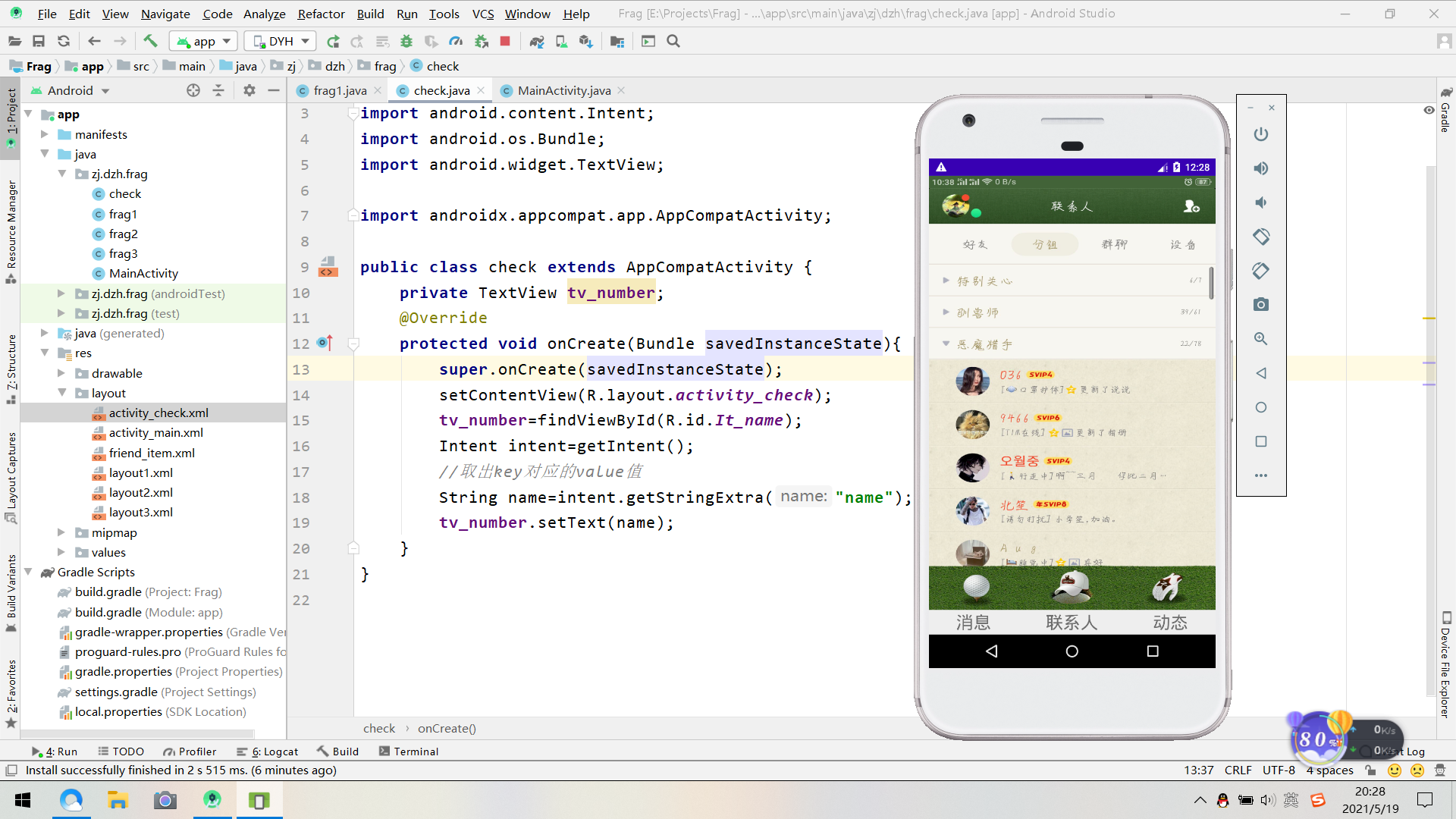Profile the app with the profiler gauge icon
This screenshot has height=819, width=1456.
click(x=457, y=41)
